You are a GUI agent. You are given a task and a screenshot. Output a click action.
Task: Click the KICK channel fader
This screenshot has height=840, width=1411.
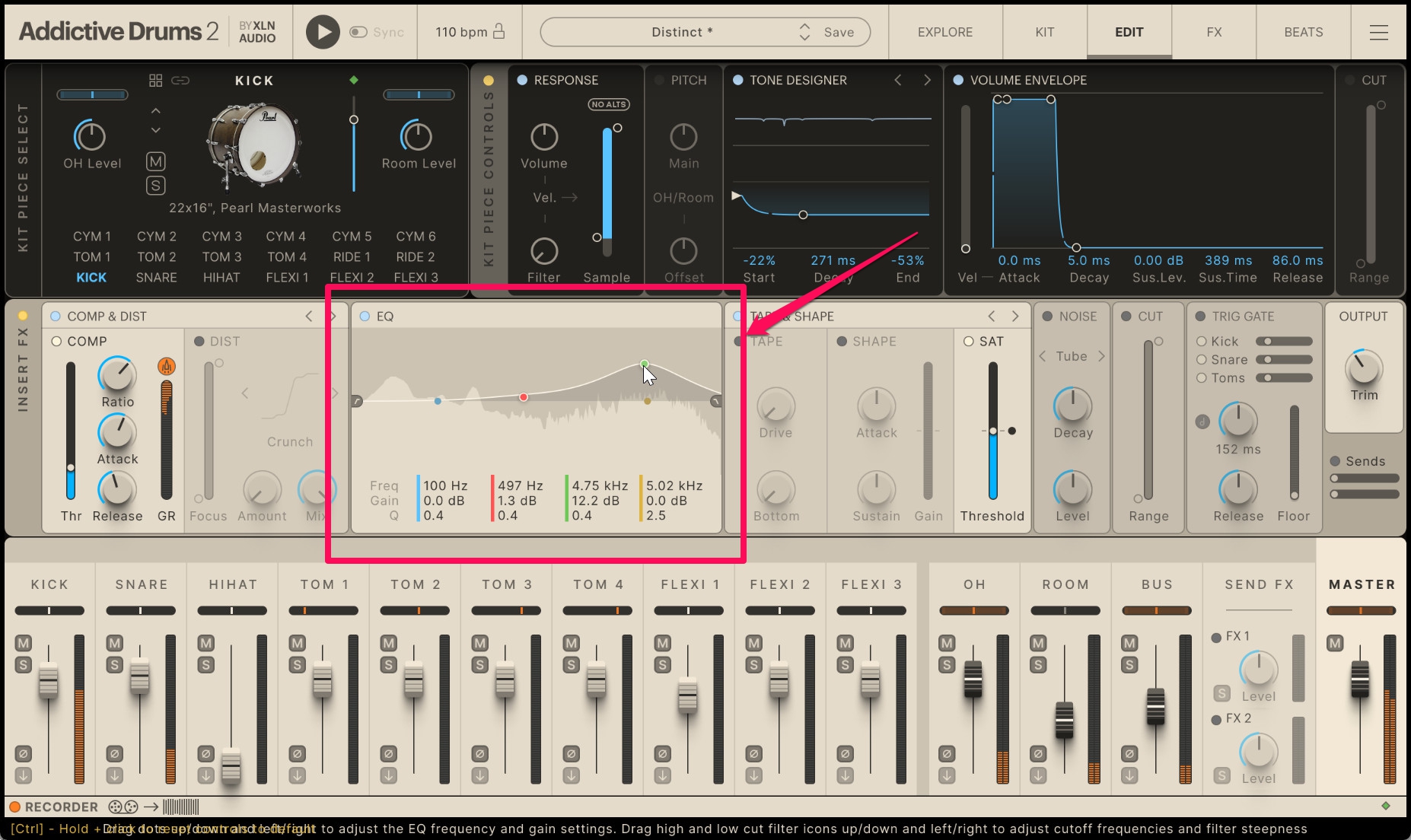49,679
